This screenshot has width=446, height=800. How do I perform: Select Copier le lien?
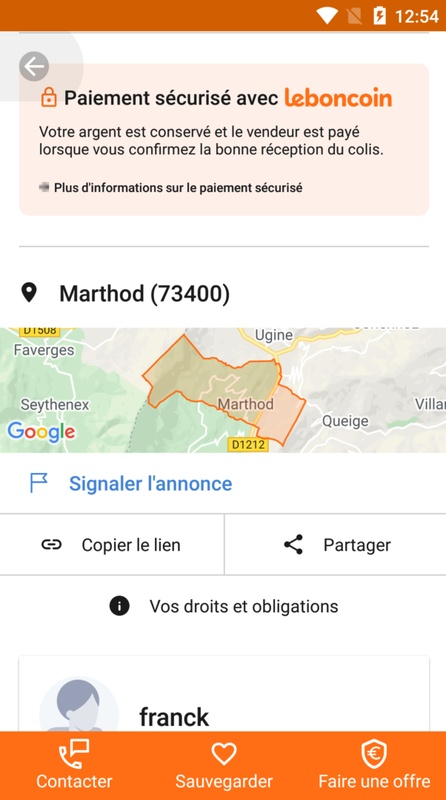tap(112, 544)
